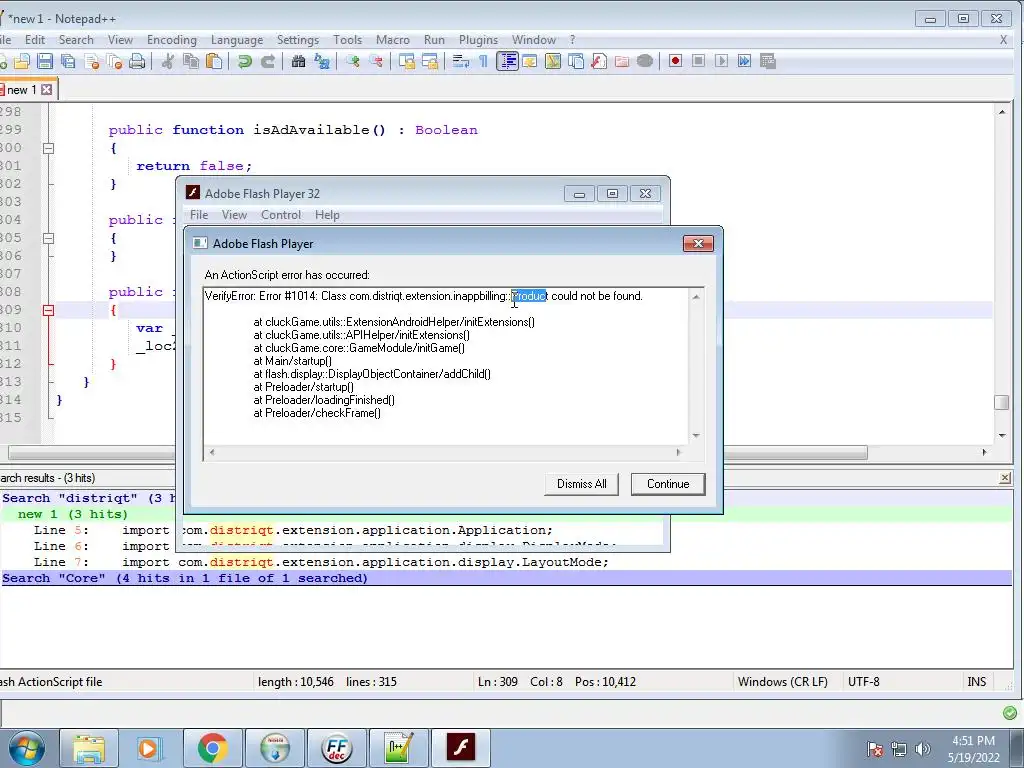The height and width of the screenshot is (768, 1024).
Task: Click the Close All toolbar icon
Action: pyautogui.click(x=115, y=61)
